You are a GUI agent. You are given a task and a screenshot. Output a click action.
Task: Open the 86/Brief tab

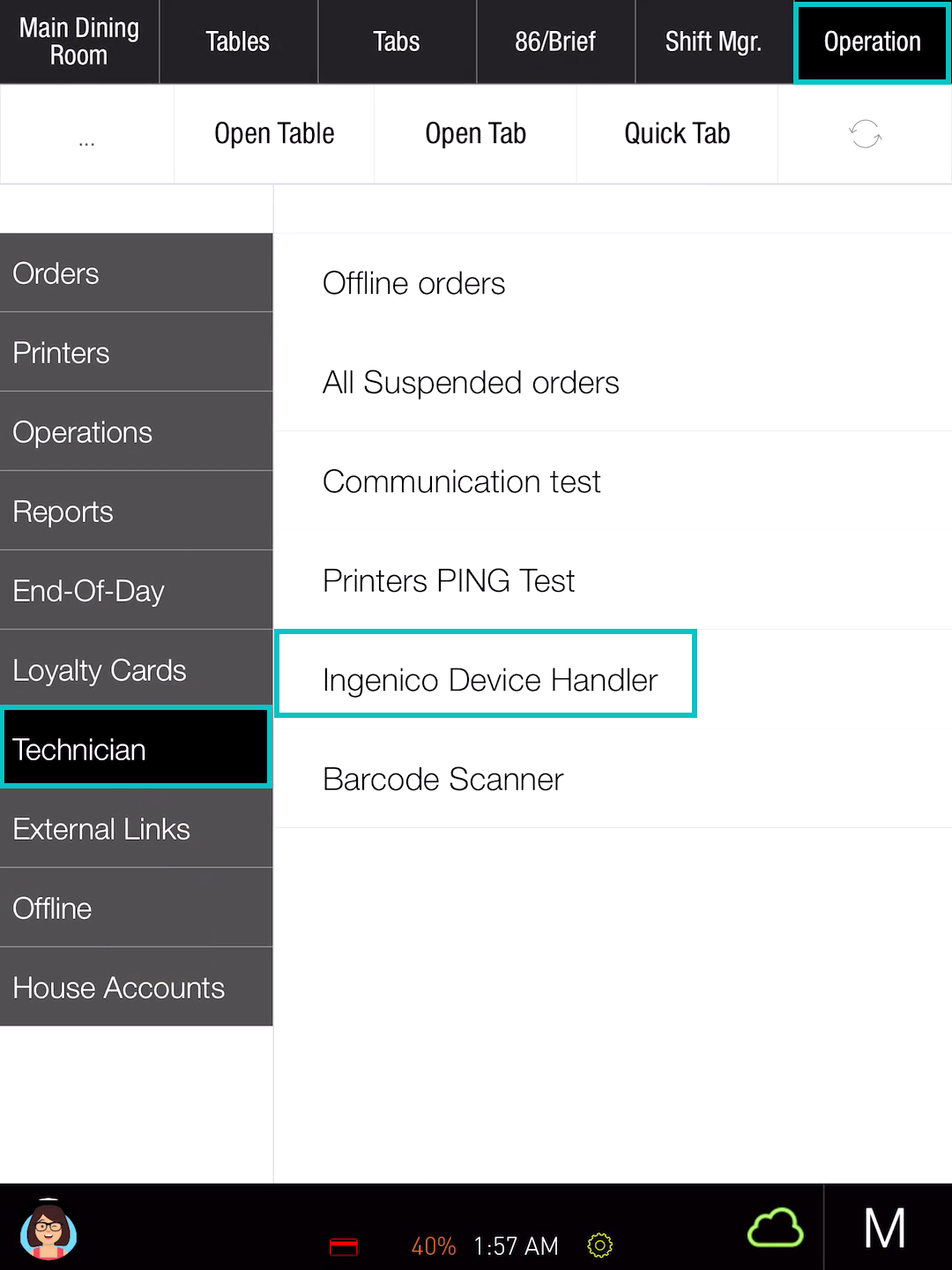pyautogui.click(x=555, y=41)
